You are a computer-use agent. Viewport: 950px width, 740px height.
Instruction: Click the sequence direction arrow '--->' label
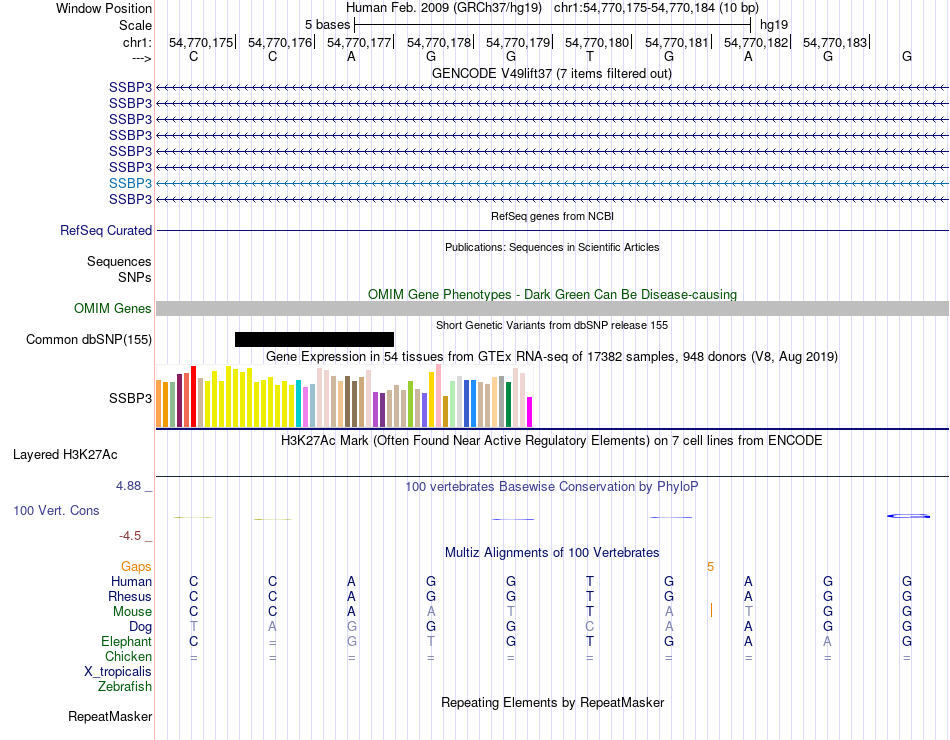(141, 58)
